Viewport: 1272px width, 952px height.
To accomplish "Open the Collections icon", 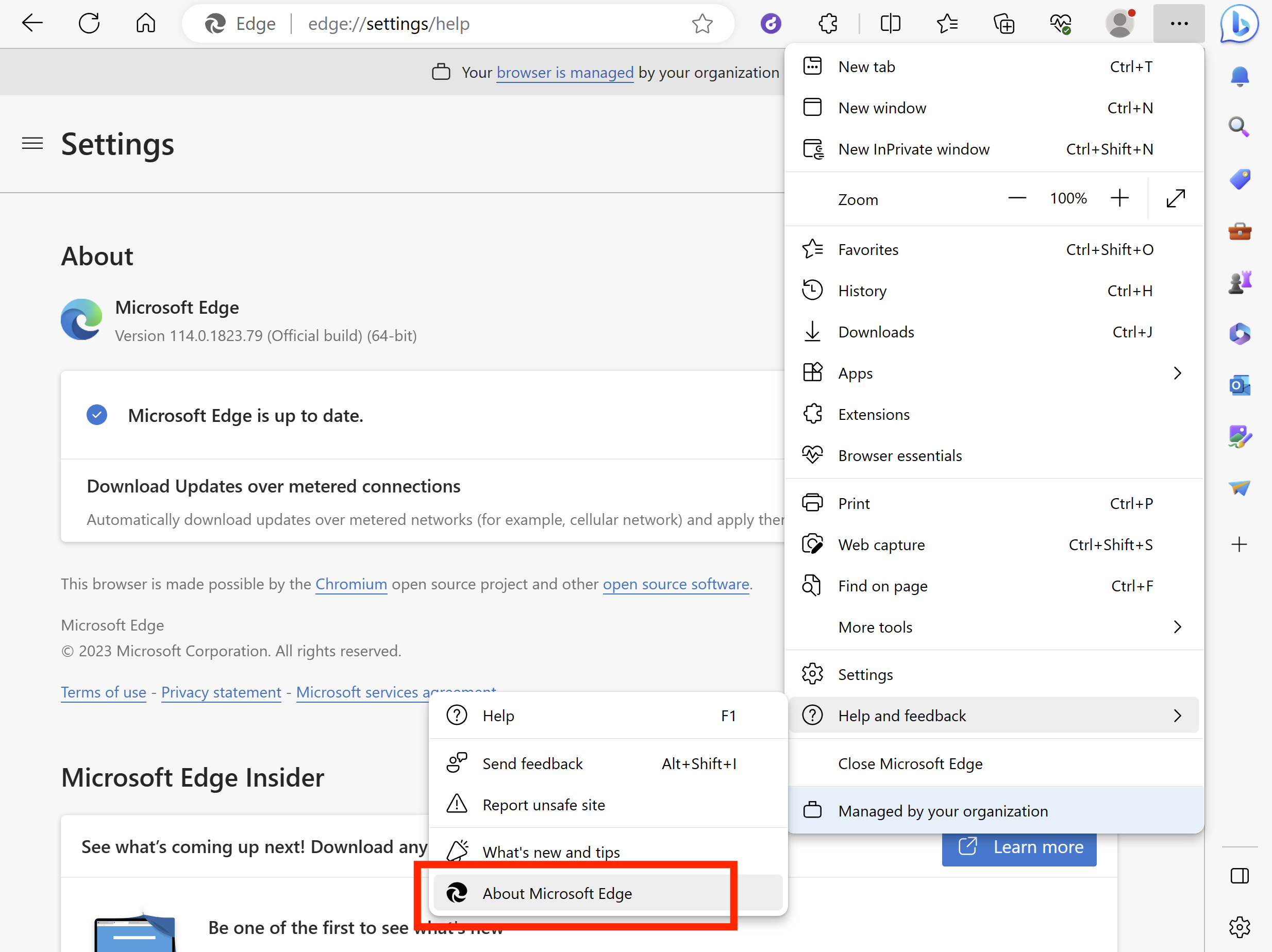I will [x=1004, y=24].
